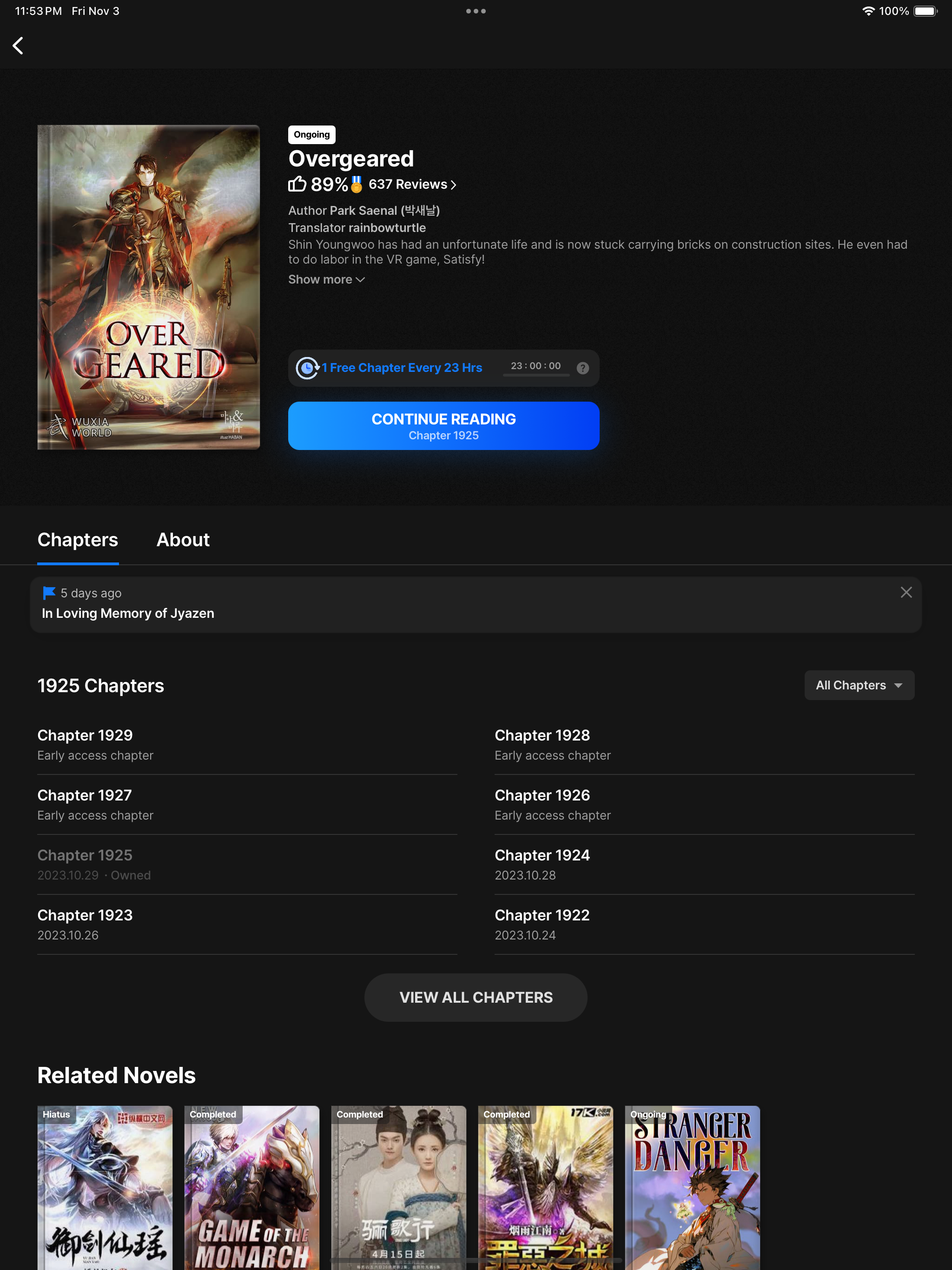The width and height of the screenshot is (952, 1270).
Task: Tap the back arrow icon
Action: click(x=18, y=46)
